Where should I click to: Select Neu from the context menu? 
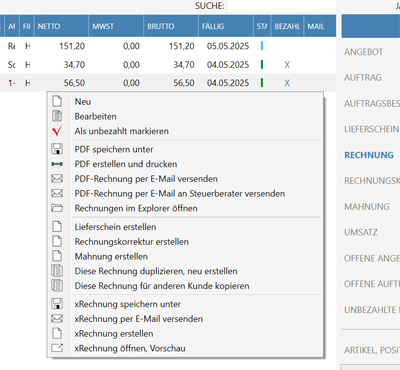pos(83,102)
